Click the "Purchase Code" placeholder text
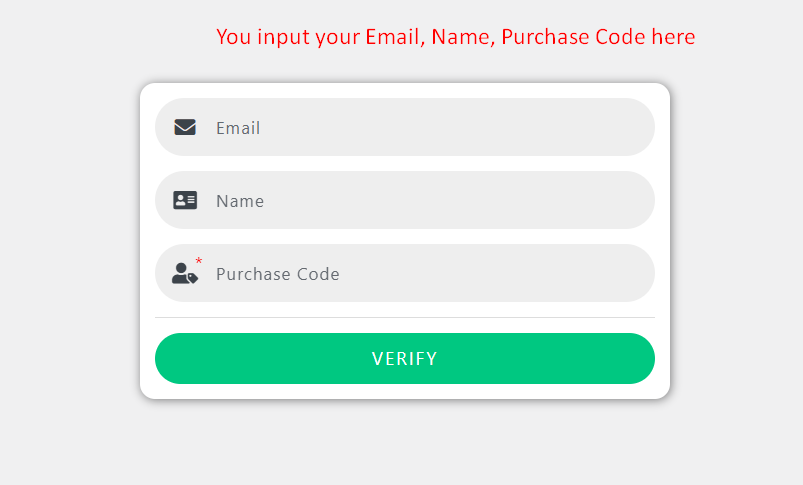 pos(278,274)
